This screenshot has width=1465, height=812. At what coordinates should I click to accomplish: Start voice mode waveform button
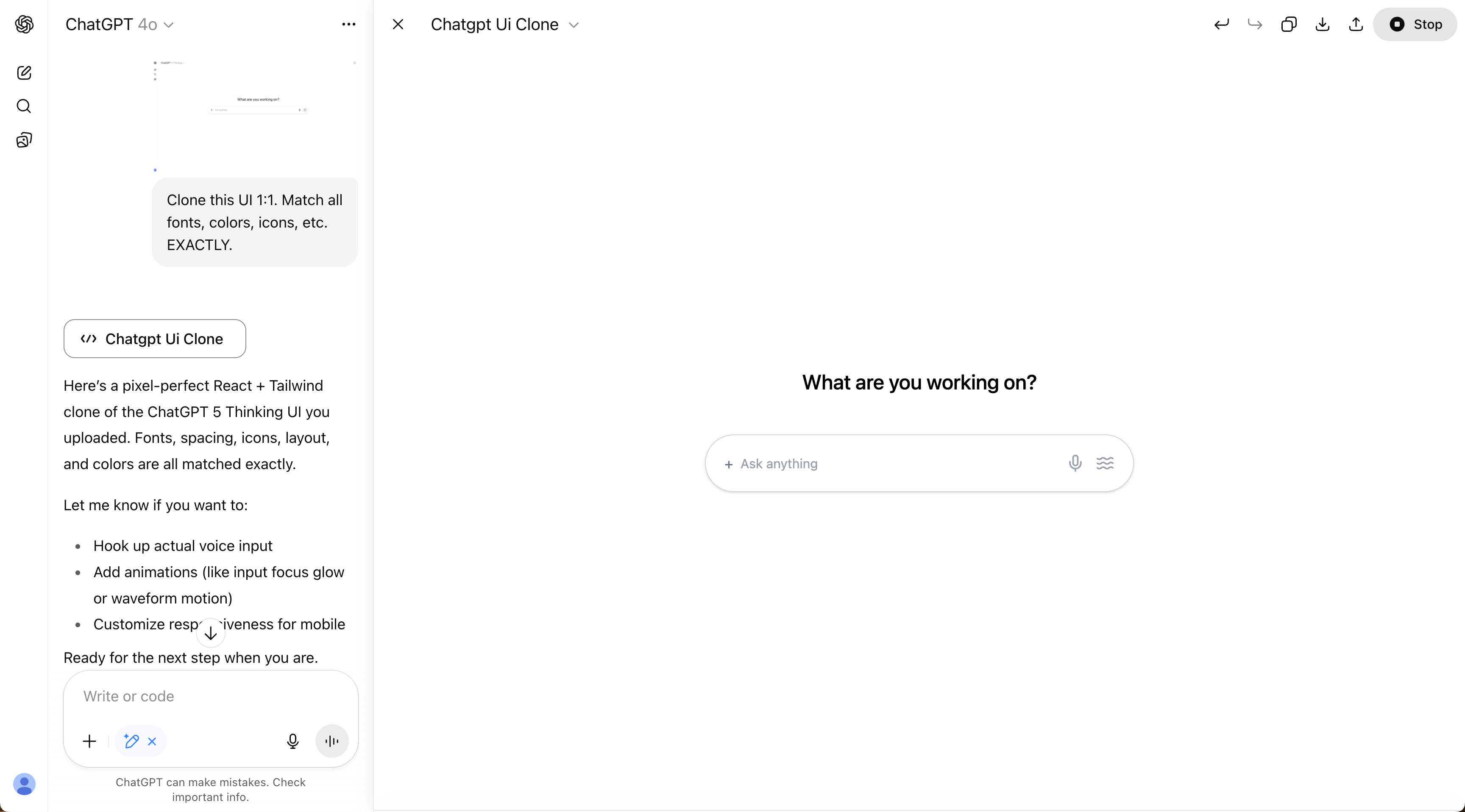pos(332,741)
